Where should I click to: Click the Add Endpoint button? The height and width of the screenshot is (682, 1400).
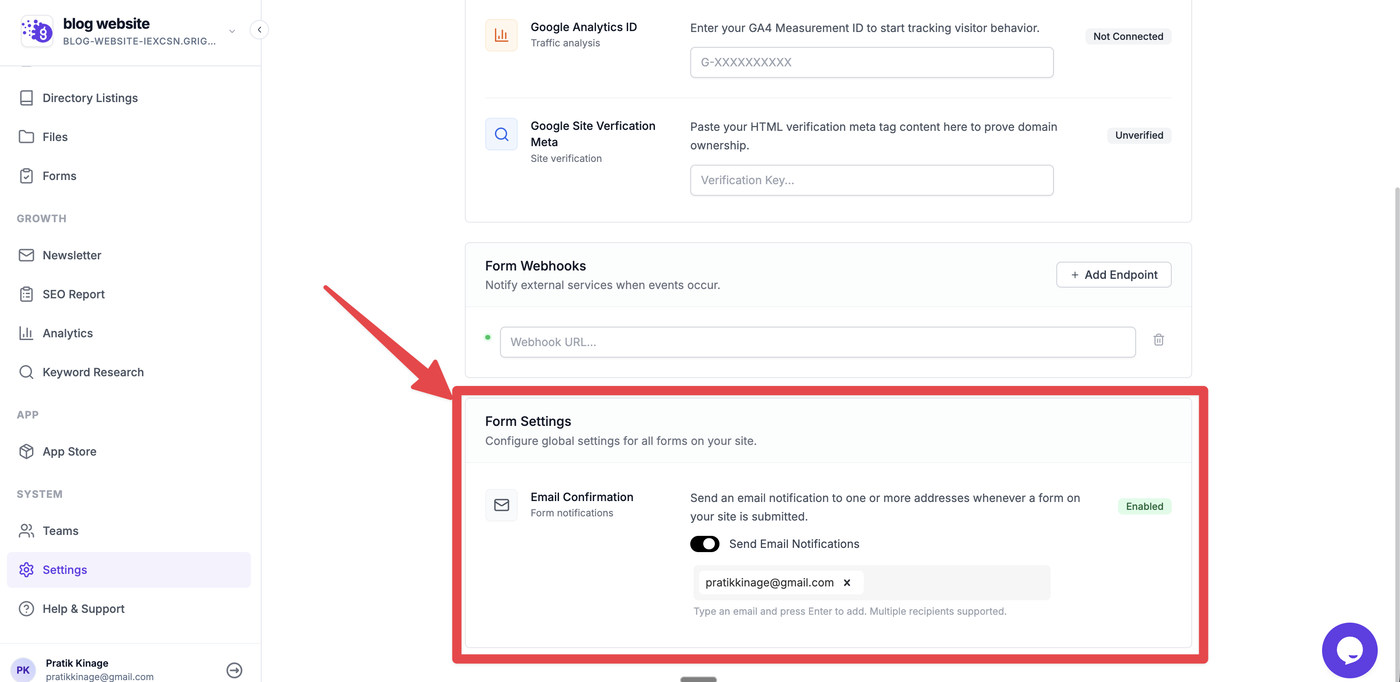click(1113, 275)
